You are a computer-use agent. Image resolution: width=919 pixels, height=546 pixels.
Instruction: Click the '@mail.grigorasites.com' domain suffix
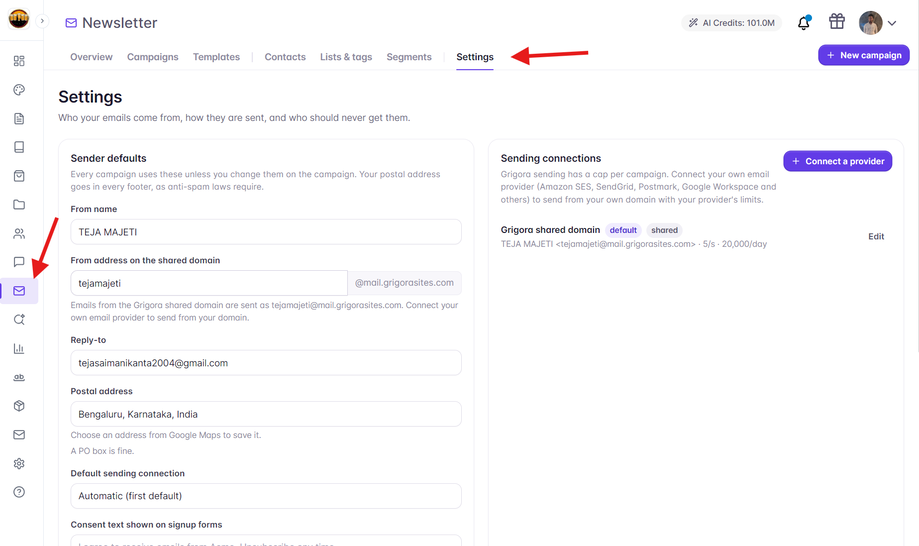[x=404, y=283]
